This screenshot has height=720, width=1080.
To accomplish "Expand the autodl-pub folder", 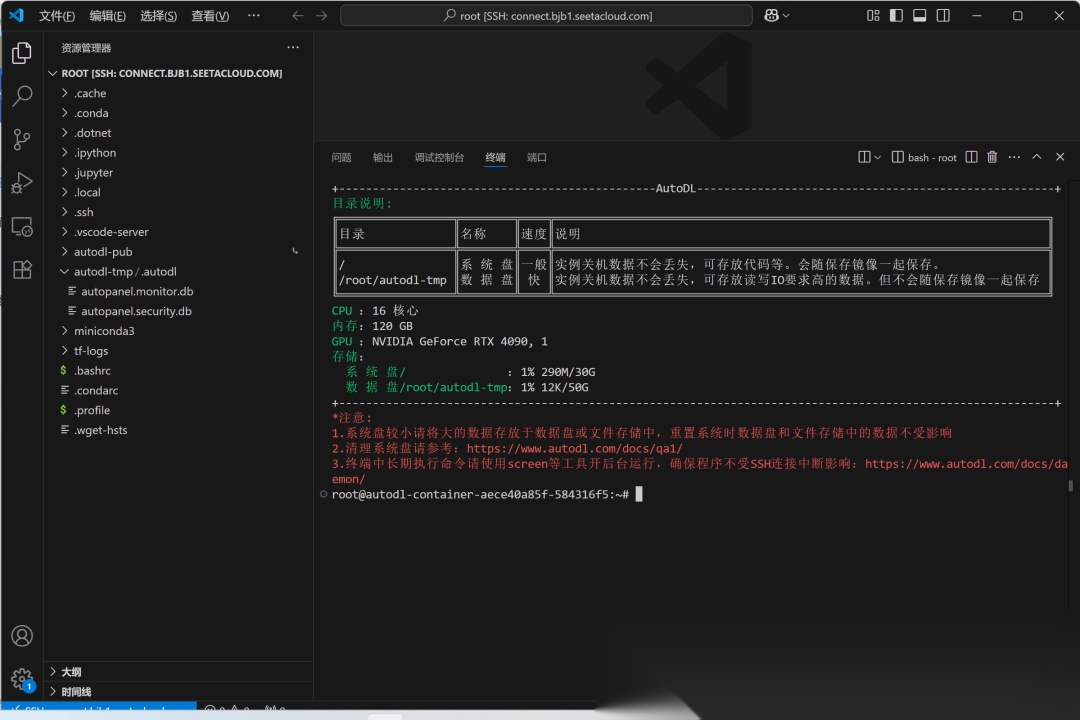I will coord(178,251).
